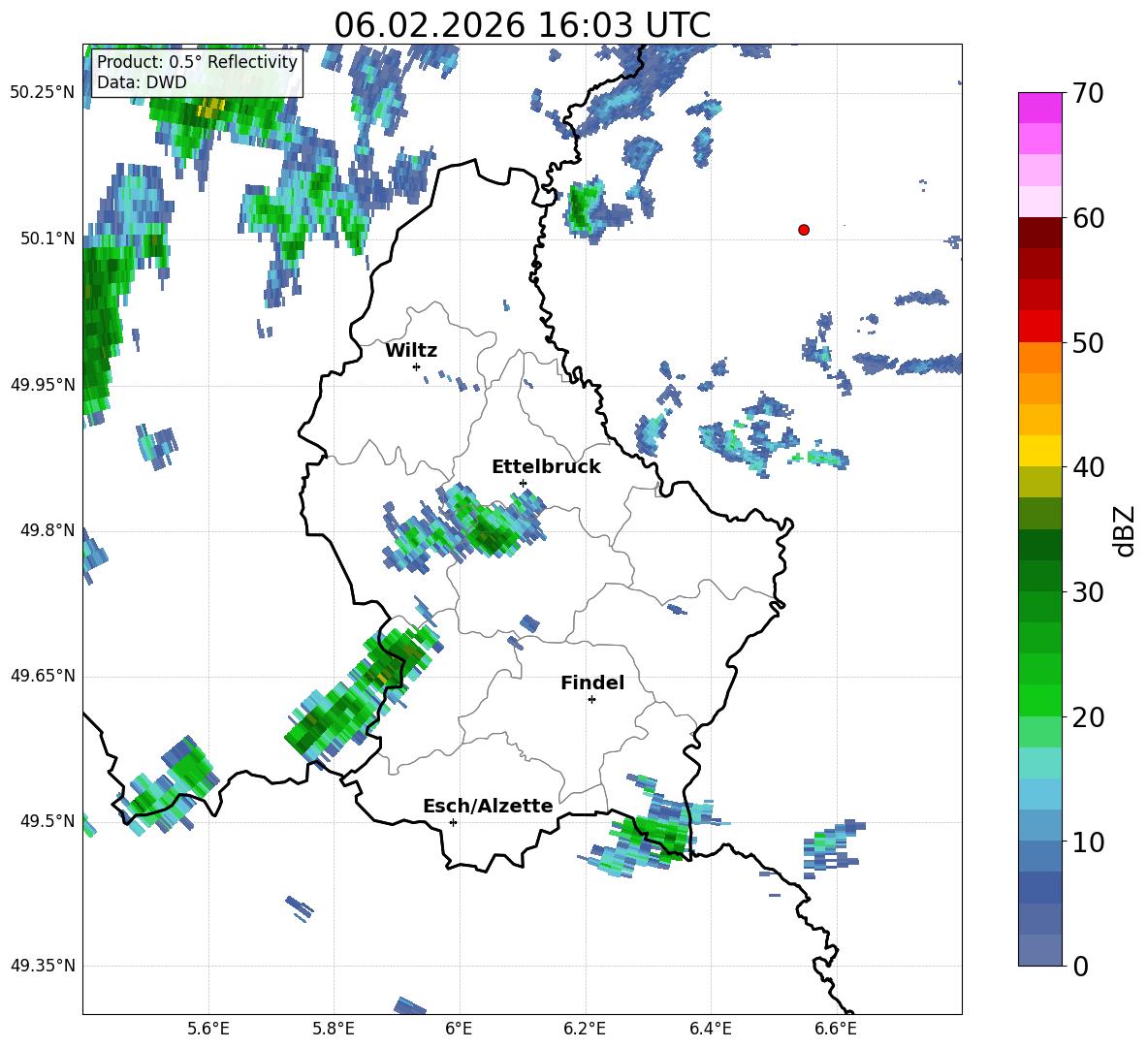Click the Findel station cross marker
Image resolution: width=1148 pixels, height=1048 pixels.
point(591,700)
